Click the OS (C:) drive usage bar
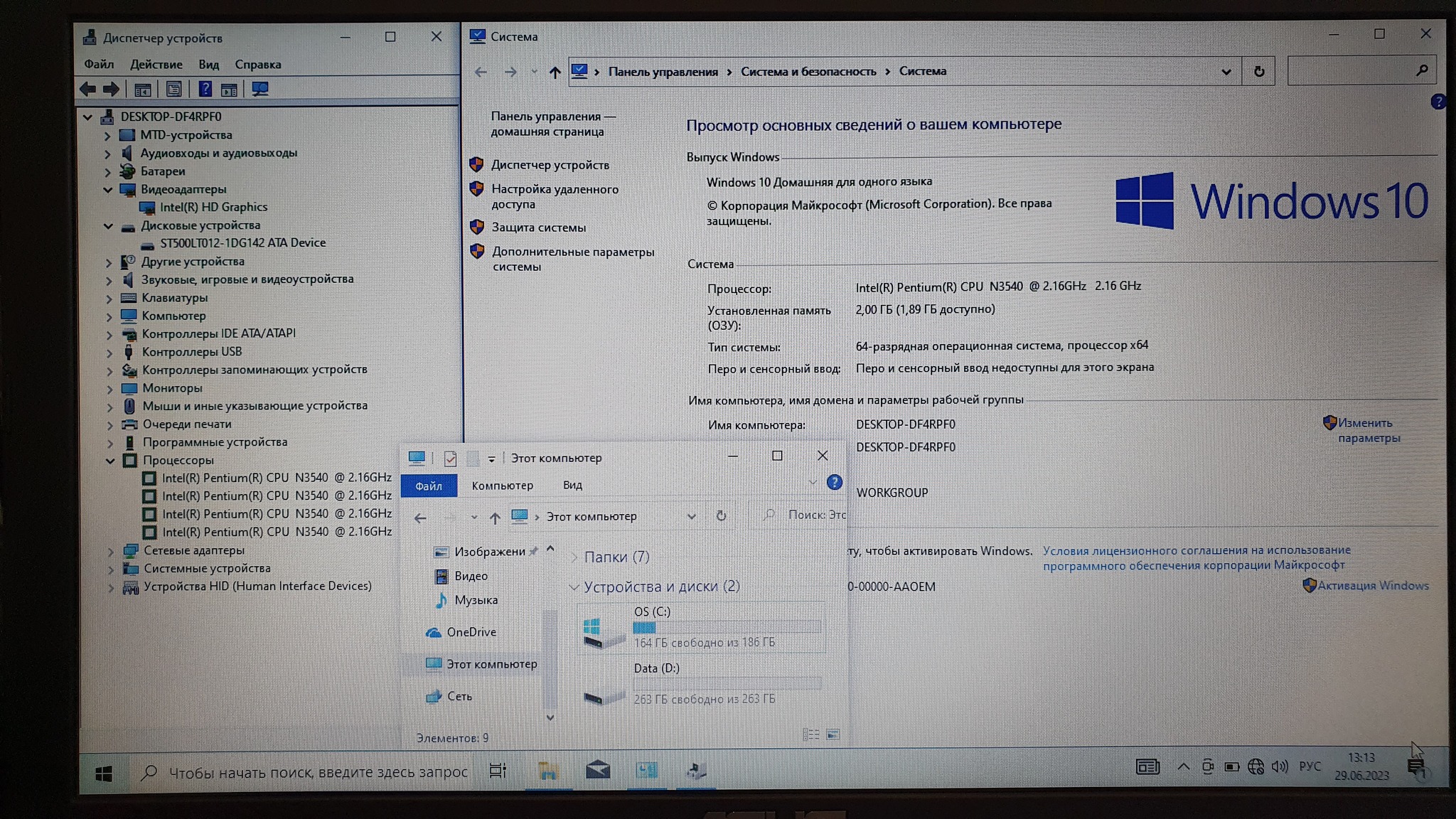The image size is (1456, 819). [x=727, y=627]
